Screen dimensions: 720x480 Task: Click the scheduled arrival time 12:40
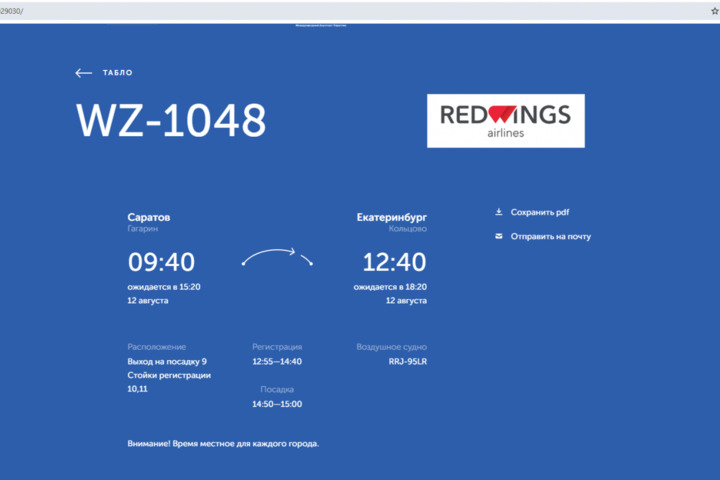tap(394, 262)
